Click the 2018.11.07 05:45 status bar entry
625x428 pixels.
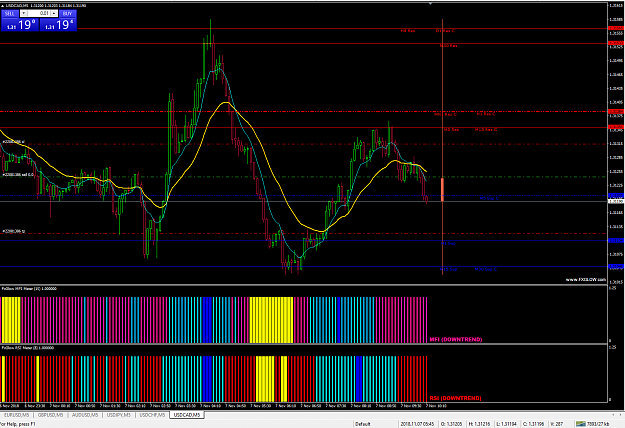coord(417,424)
